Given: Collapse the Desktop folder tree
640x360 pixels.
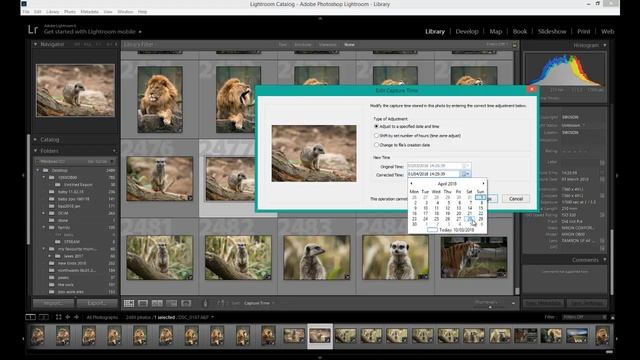Looking at the screenshot, I should (x=38, y=170).
